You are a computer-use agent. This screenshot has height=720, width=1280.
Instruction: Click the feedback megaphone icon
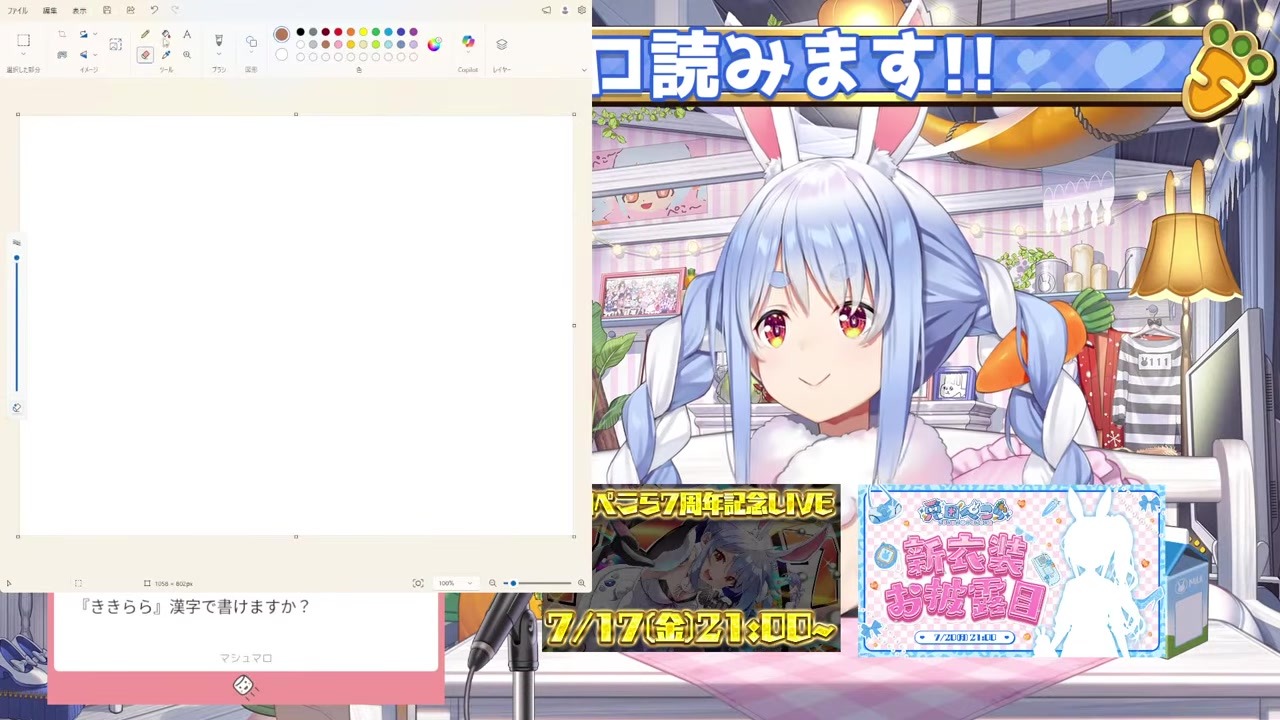click(x=546, y=10)
